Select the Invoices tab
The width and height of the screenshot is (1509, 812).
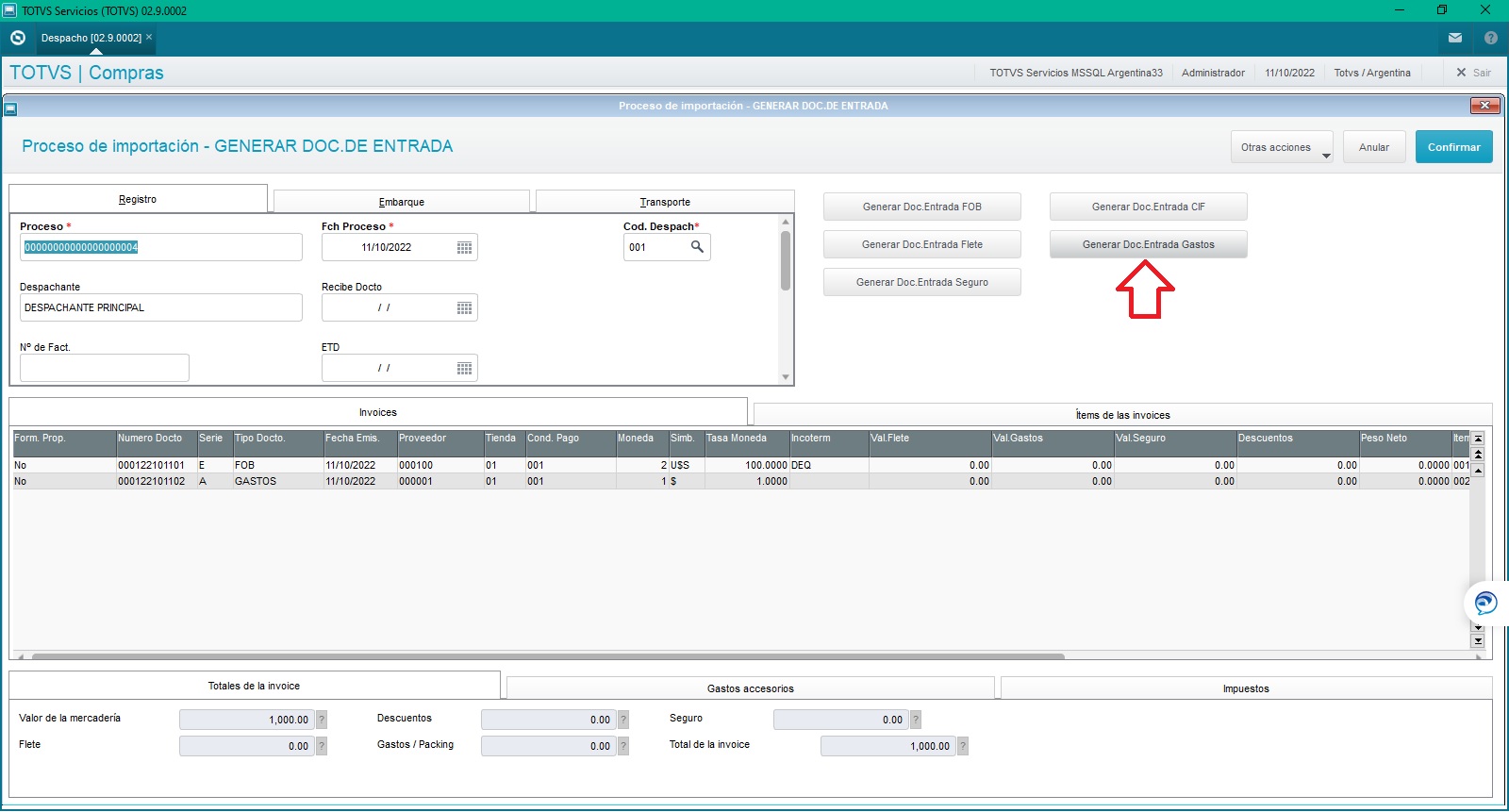[377, 412]
